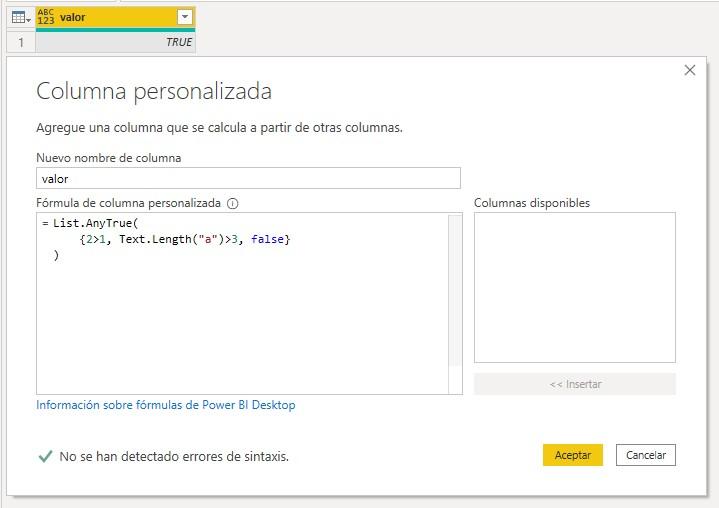Place cursor on the Text.Length formula line
Image resolution: width=719 pixels, height=508 pixels.
tap(185, 240)
